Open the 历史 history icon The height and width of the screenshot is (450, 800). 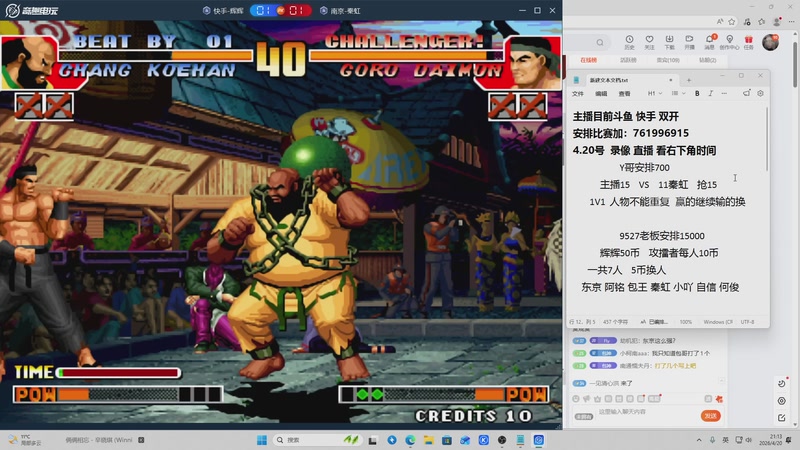click(x=630, y=42)
